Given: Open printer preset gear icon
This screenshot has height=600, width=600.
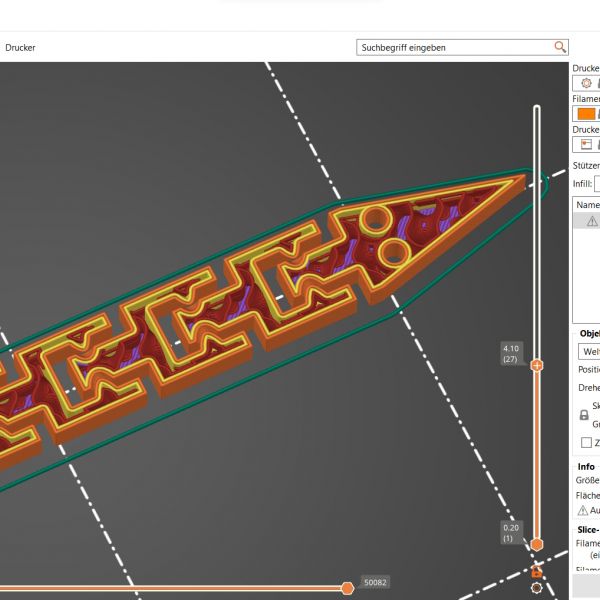Looking at the screenshot, I should [x=586, y=83].
